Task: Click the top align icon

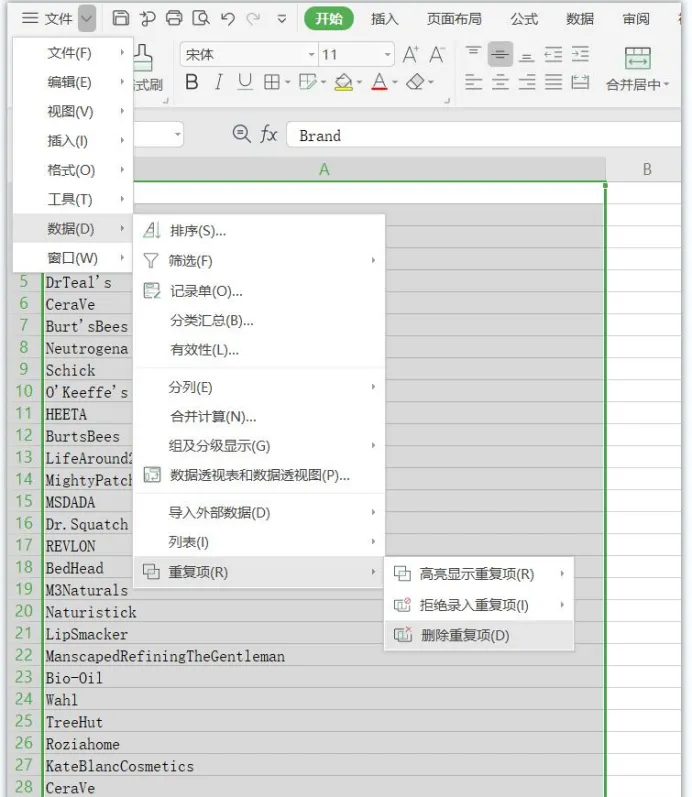Action: (473, 53)
